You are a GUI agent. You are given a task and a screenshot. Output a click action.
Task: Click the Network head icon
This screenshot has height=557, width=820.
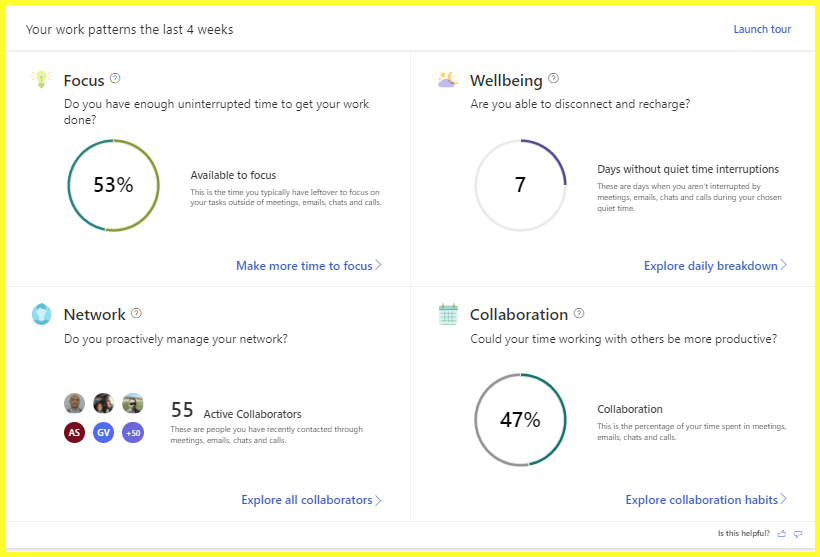pos(41,314)
